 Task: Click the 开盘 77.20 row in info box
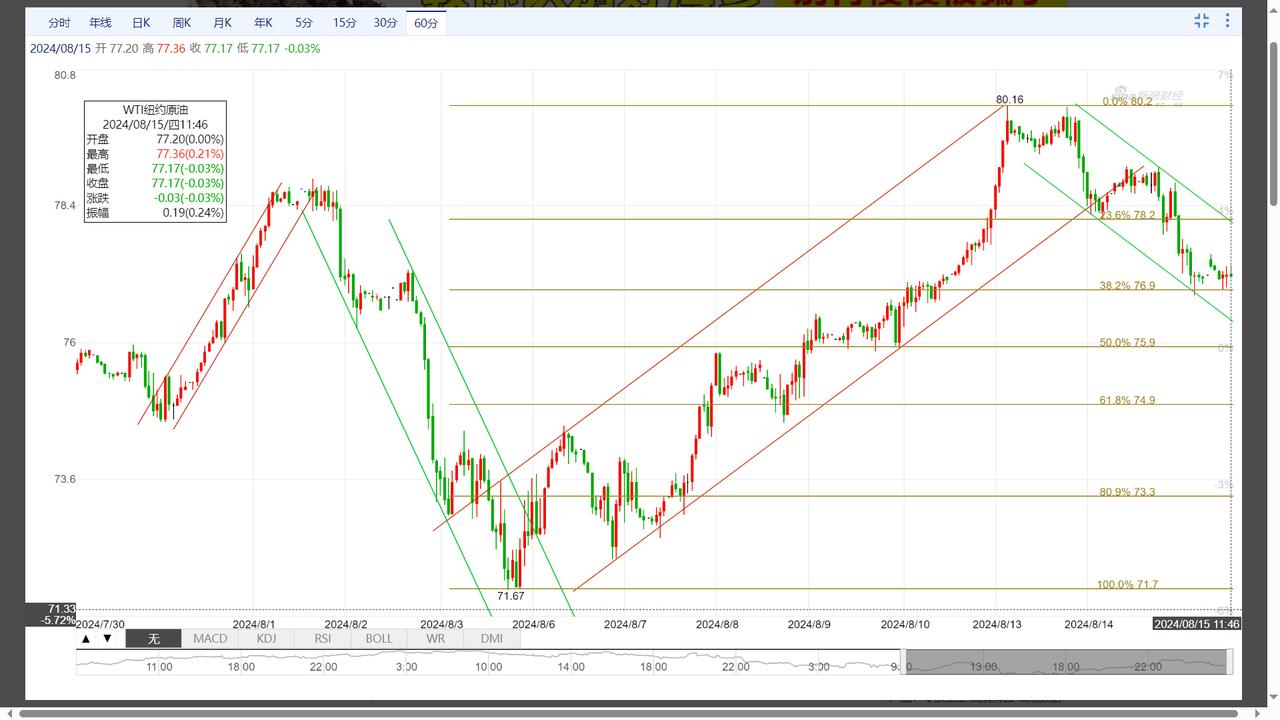[x=155, y=139]
